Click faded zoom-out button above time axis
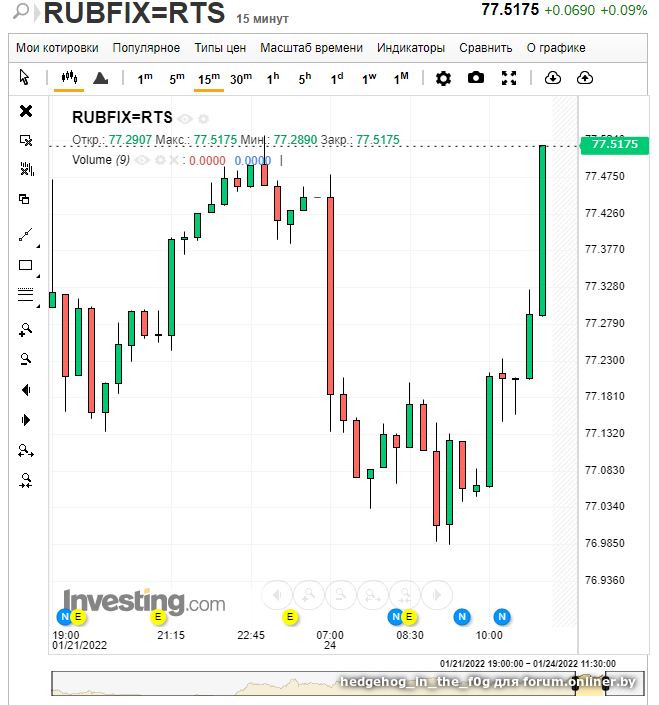This screenshot has height=705, width=659. coord(340,595)
